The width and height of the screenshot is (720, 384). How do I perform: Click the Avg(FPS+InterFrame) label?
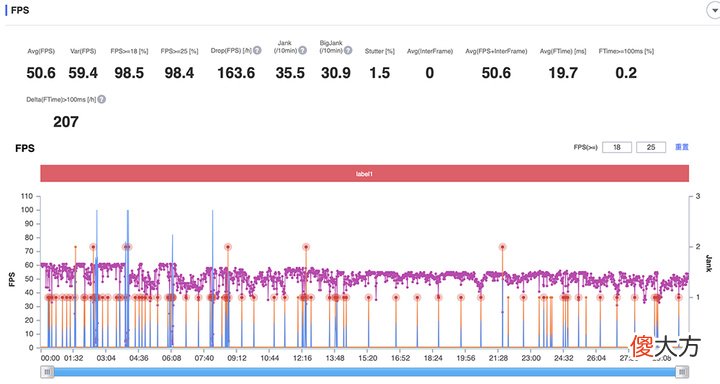(x=496, y=51)
